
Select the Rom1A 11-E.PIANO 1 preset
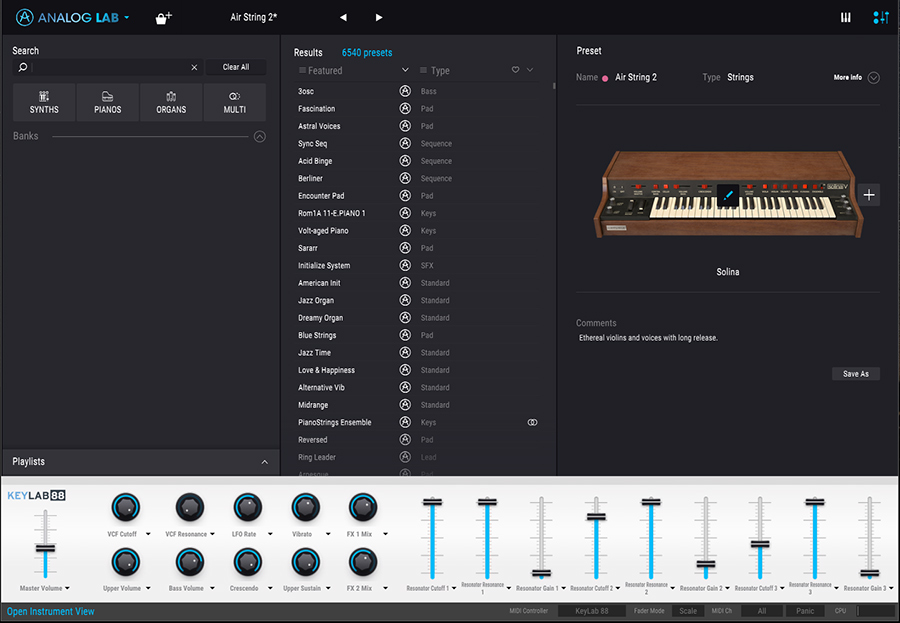pos(331,213)
